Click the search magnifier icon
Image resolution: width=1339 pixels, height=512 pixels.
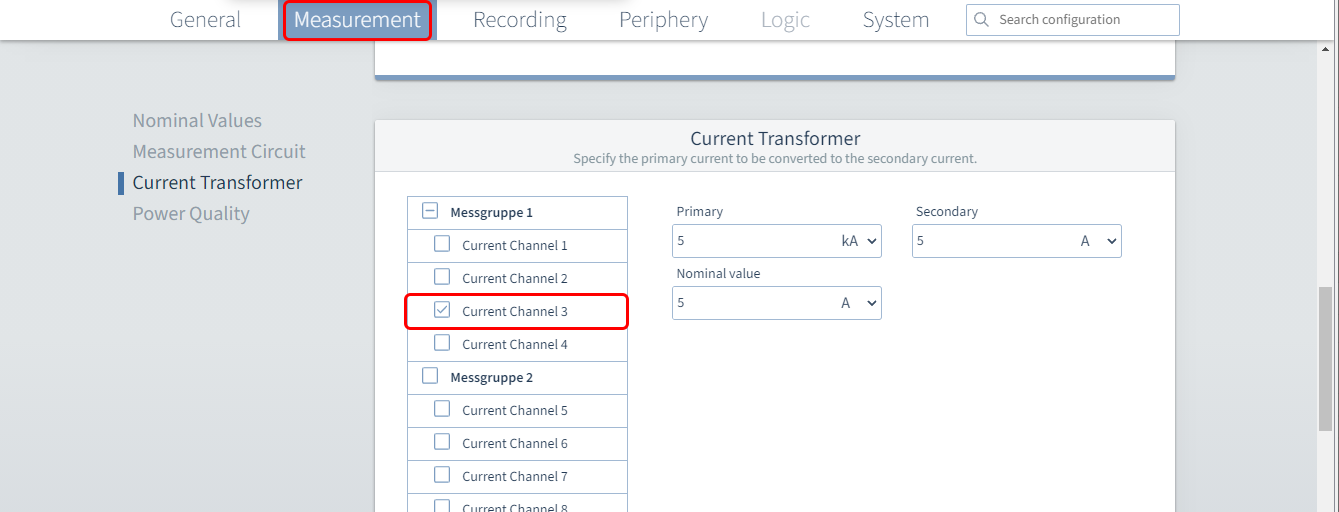coord(981,20)
